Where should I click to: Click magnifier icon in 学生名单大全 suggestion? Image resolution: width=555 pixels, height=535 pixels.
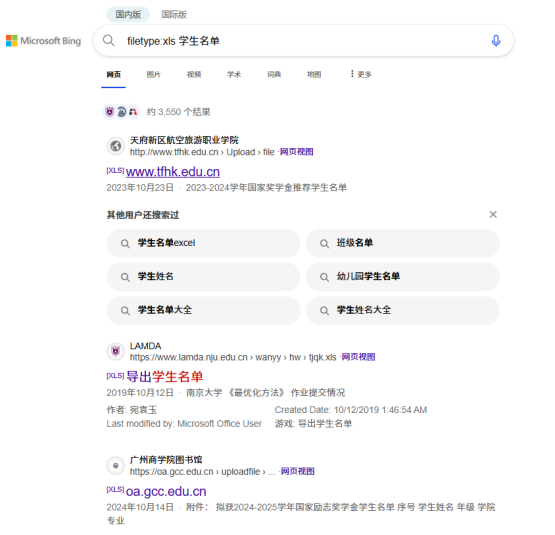point(125,311)
